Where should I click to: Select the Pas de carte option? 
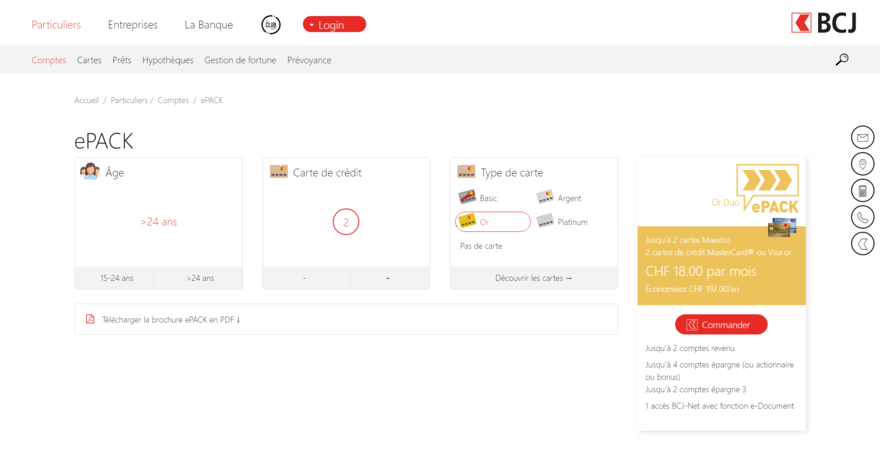(x=481, y=246)
